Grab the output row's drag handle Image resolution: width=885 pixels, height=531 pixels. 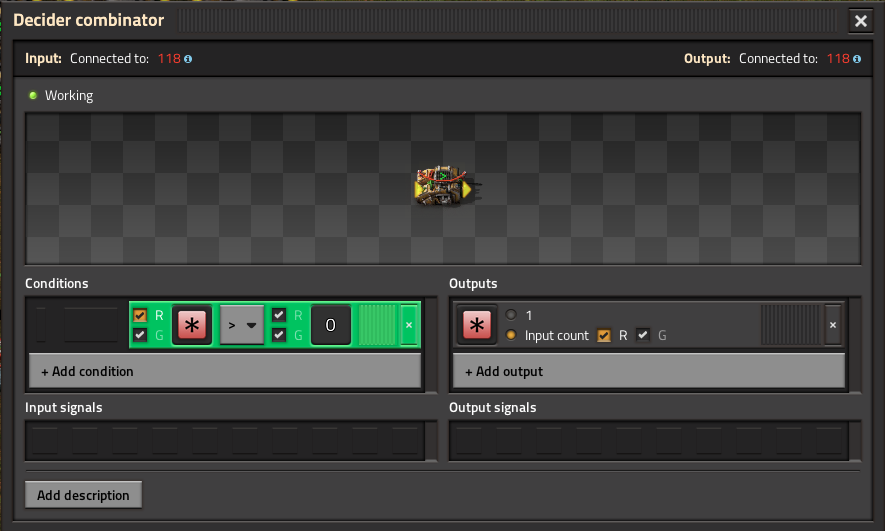790,325
